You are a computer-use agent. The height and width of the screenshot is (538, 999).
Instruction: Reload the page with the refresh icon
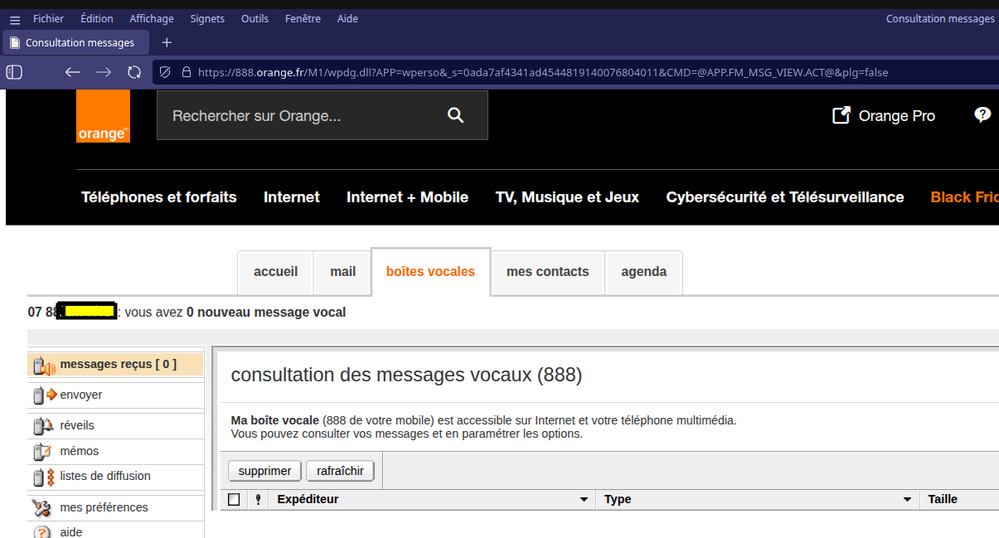pos(134,72)
